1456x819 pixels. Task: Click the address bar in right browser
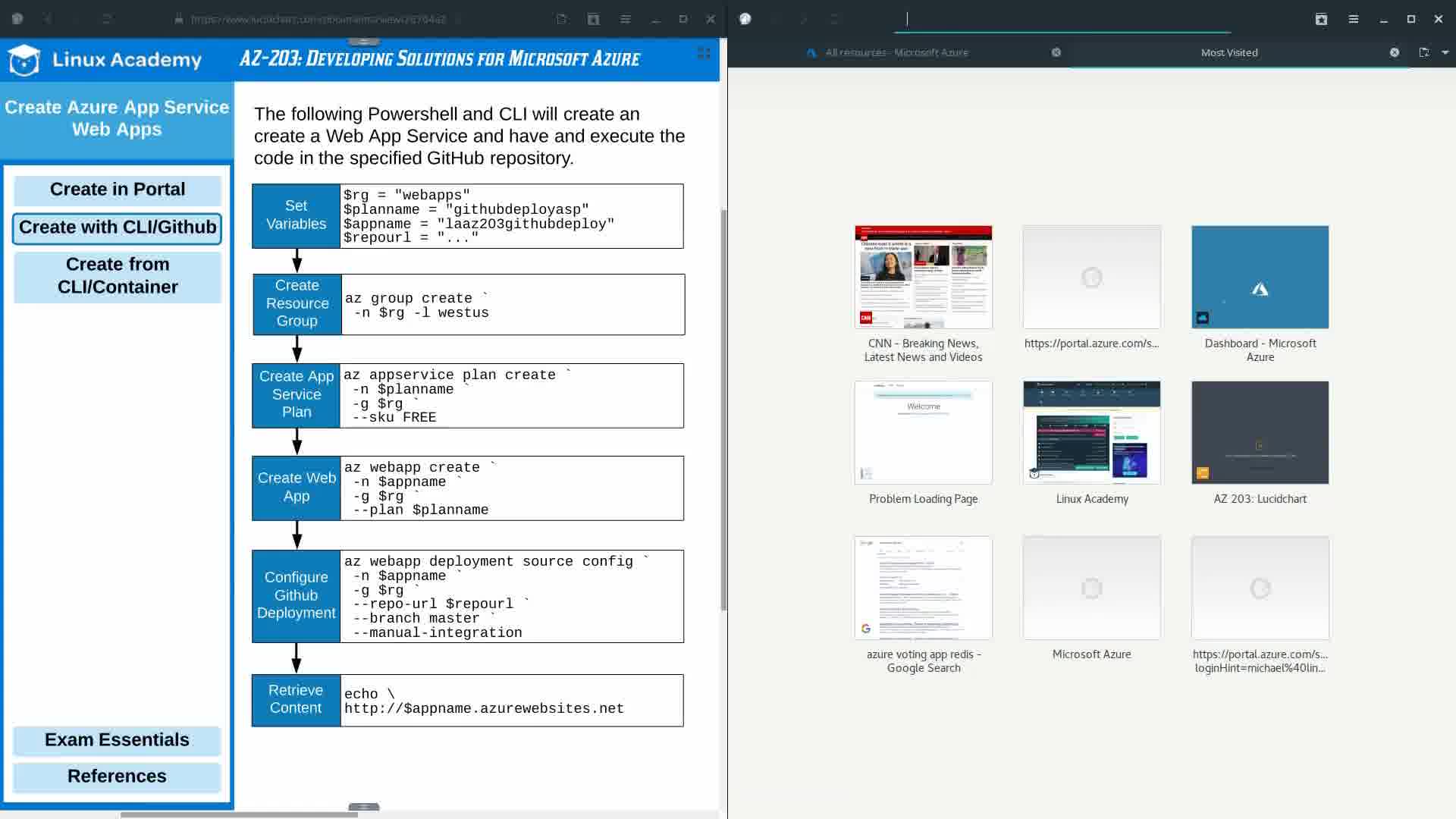tap(1062, 20)
